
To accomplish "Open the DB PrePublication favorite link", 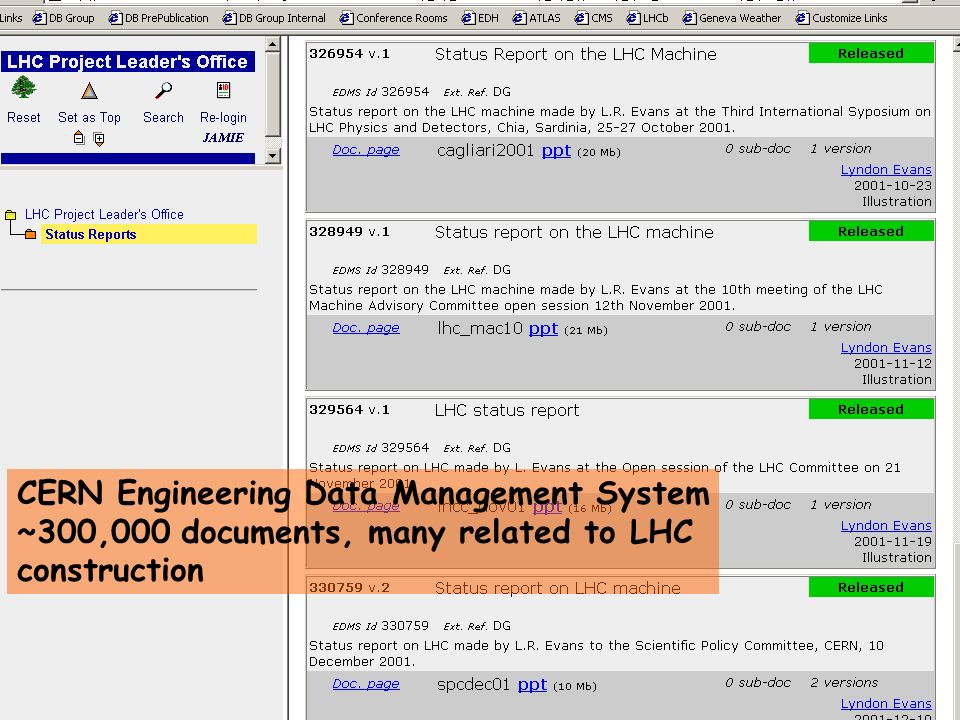I will 167,18.
